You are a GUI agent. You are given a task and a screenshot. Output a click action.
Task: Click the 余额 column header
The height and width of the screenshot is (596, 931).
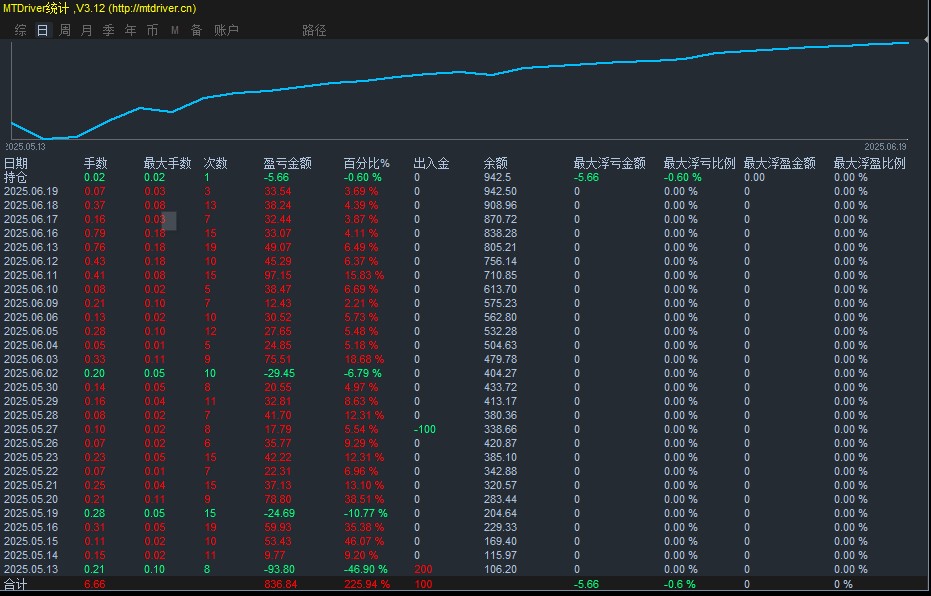[496, 163]
